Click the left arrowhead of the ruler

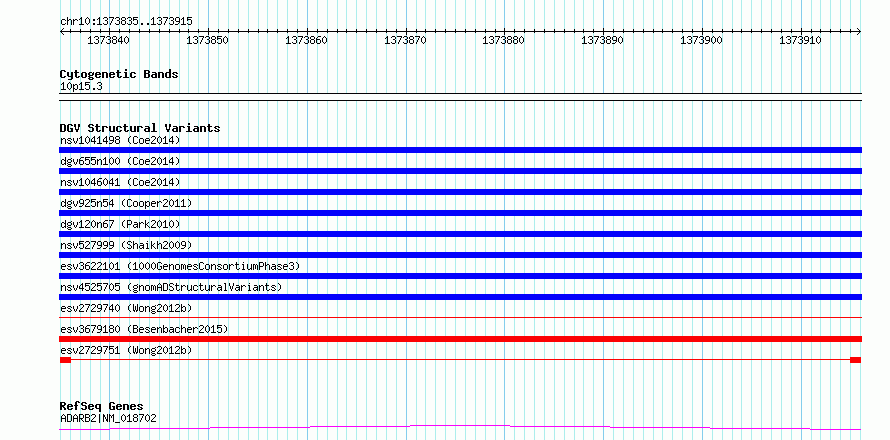click(62, 32)
